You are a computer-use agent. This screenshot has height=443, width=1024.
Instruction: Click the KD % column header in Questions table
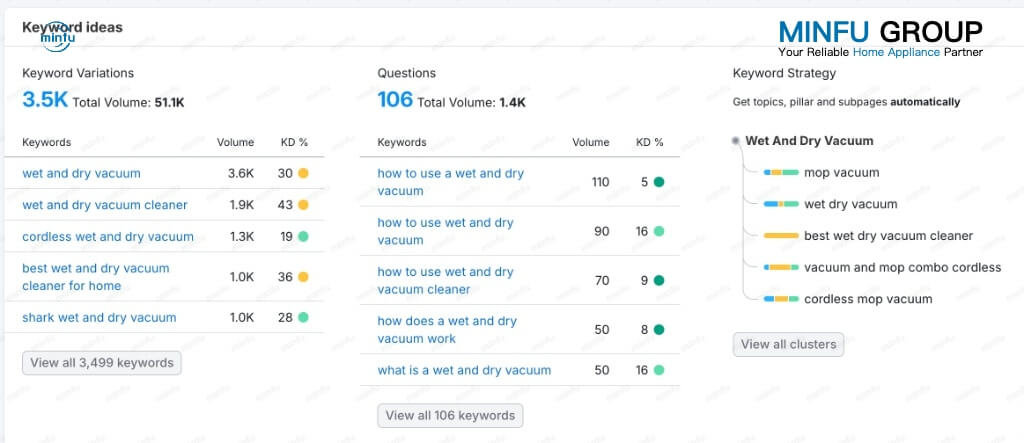pyautogui.click(x=650, y=142)
